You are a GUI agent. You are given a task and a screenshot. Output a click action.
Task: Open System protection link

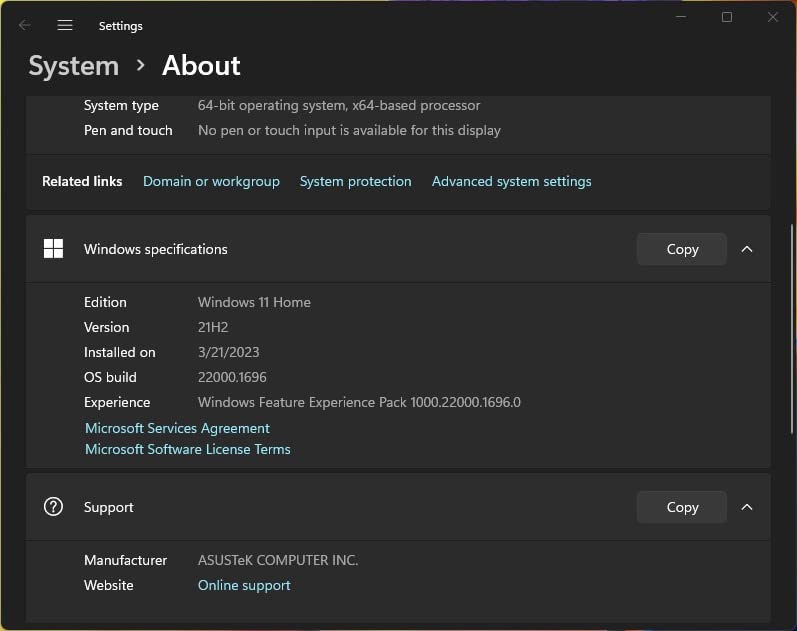coord(355,182)
